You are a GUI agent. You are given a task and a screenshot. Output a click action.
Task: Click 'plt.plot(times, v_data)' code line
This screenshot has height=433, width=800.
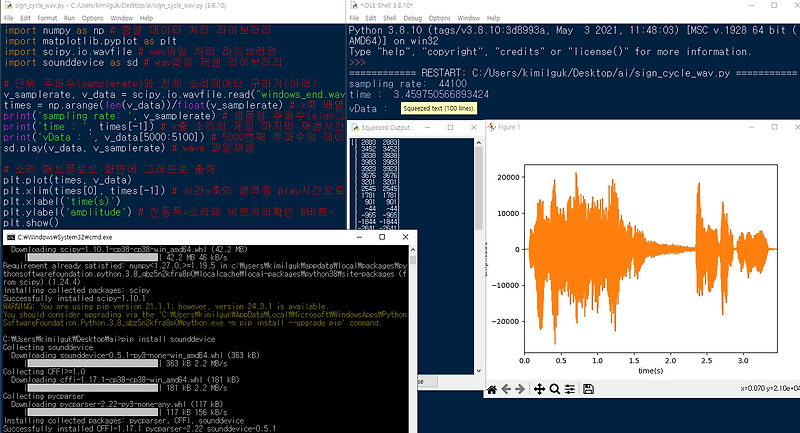(x=67, y=180)
